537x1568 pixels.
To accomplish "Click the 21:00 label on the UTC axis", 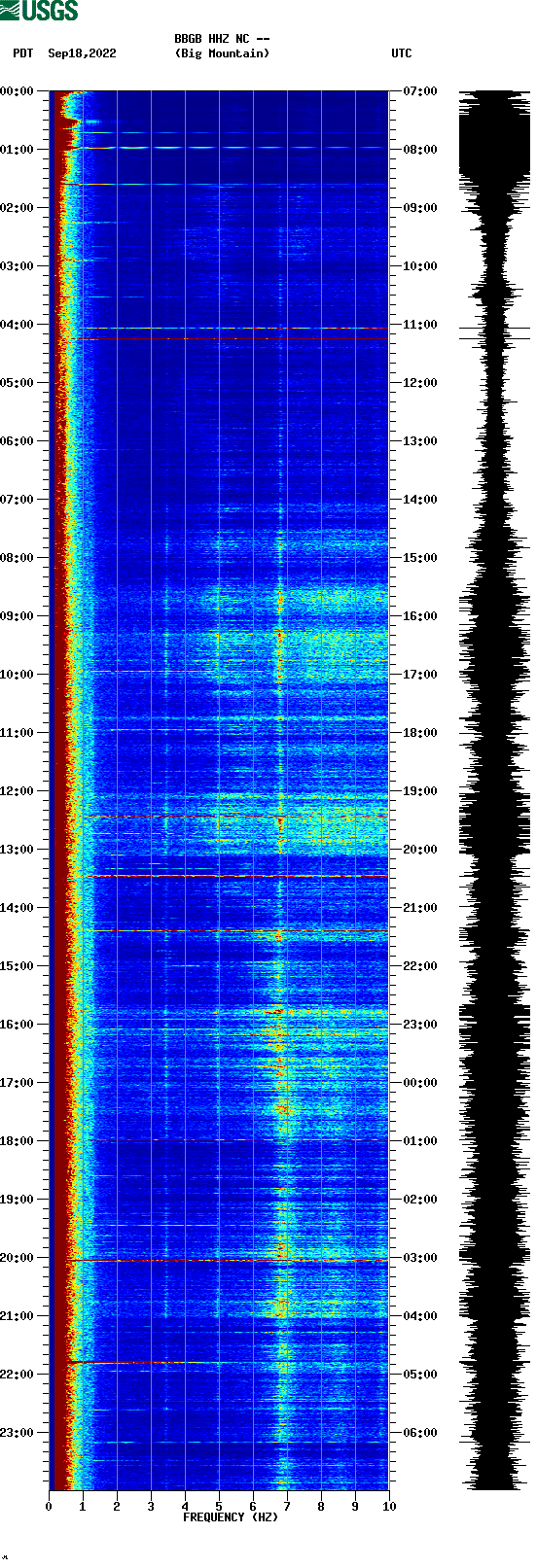I will tap(420, 908).
